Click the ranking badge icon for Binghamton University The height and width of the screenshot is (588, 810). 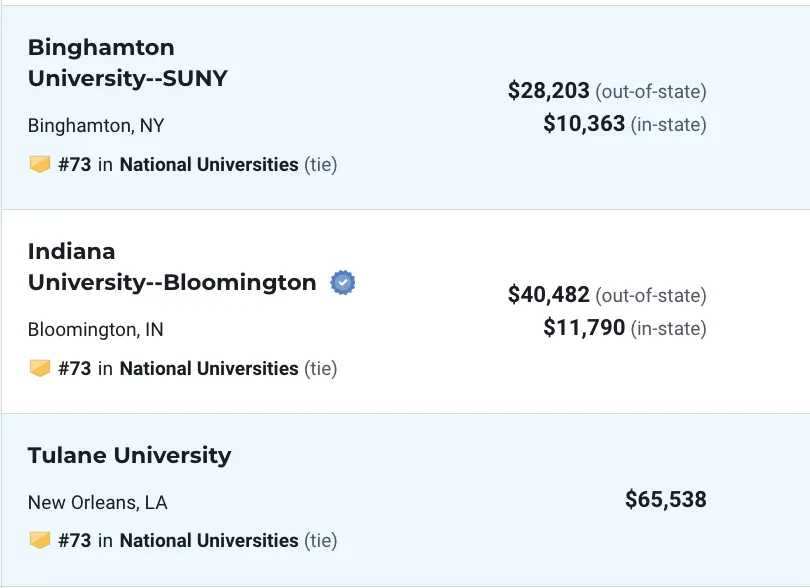pos(39,164)
